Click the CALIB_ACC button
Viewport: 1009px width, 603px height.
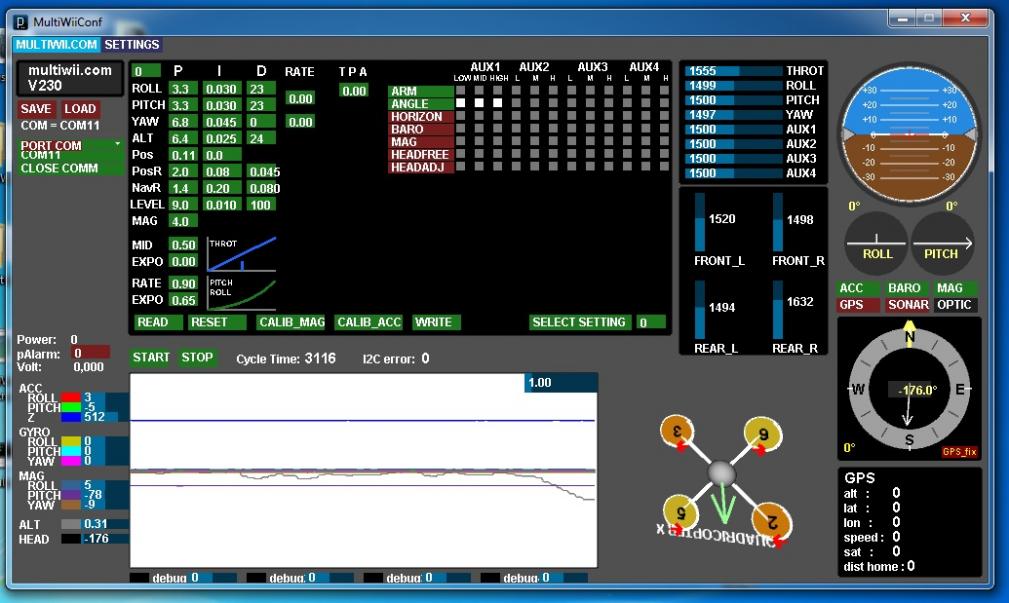[369, 322]
